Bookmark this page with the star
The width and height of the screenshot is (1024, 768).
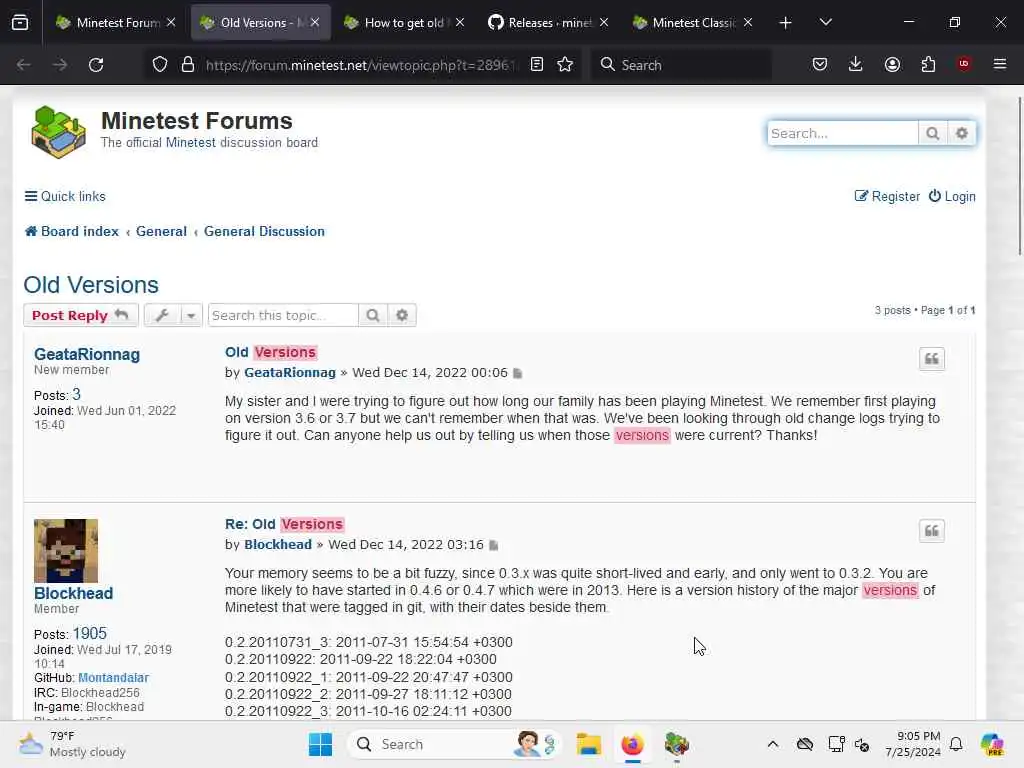(x=566, y=65)
